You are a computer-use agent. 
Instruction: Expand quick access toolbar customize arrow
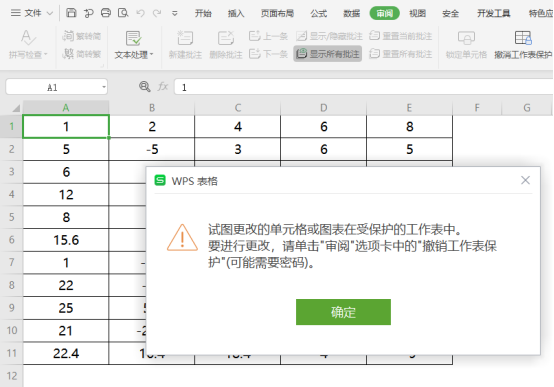(x=175, y=13)
